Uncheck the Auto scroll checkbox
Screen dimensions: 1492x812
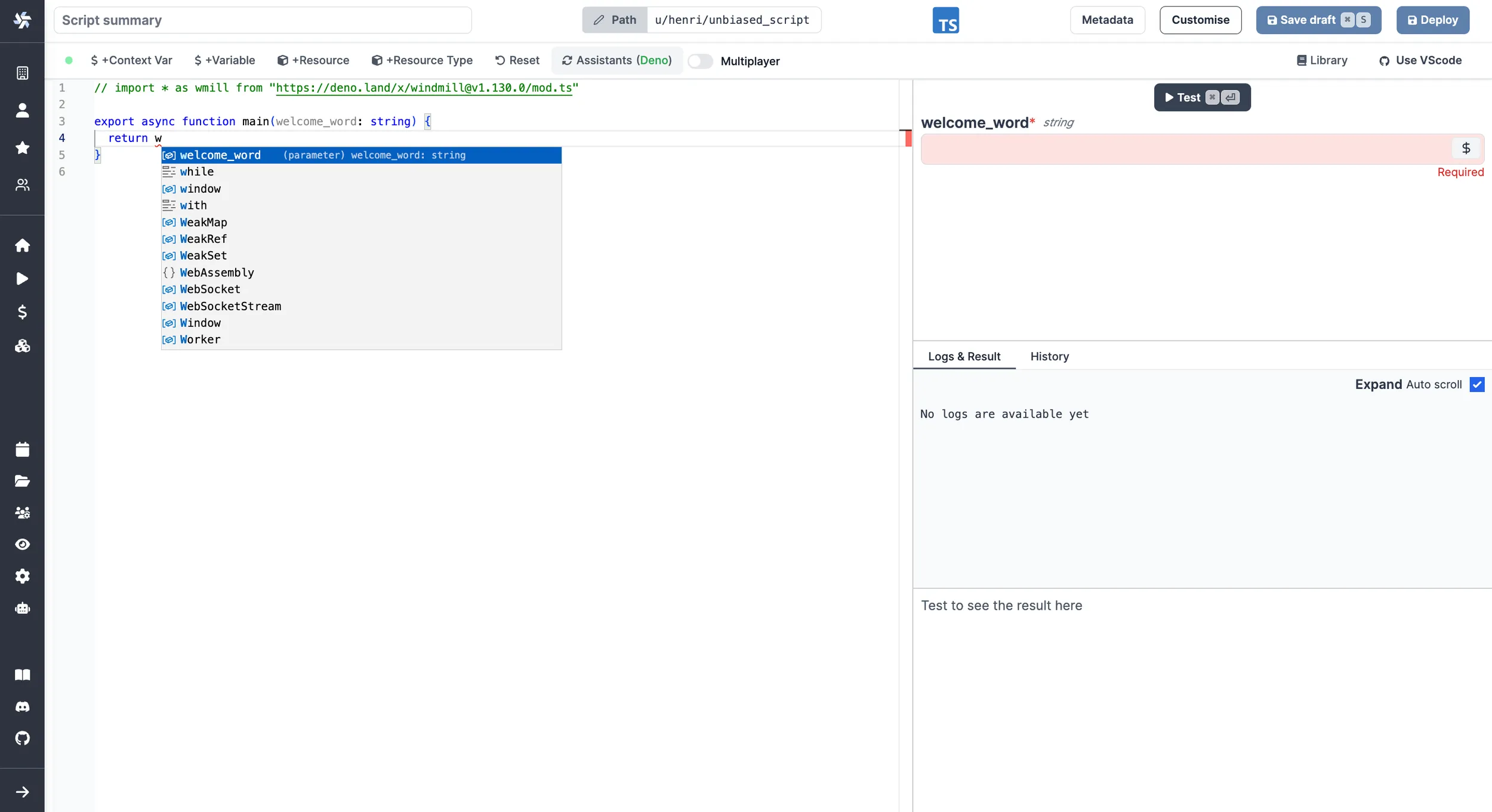[x=1477, y=384]
